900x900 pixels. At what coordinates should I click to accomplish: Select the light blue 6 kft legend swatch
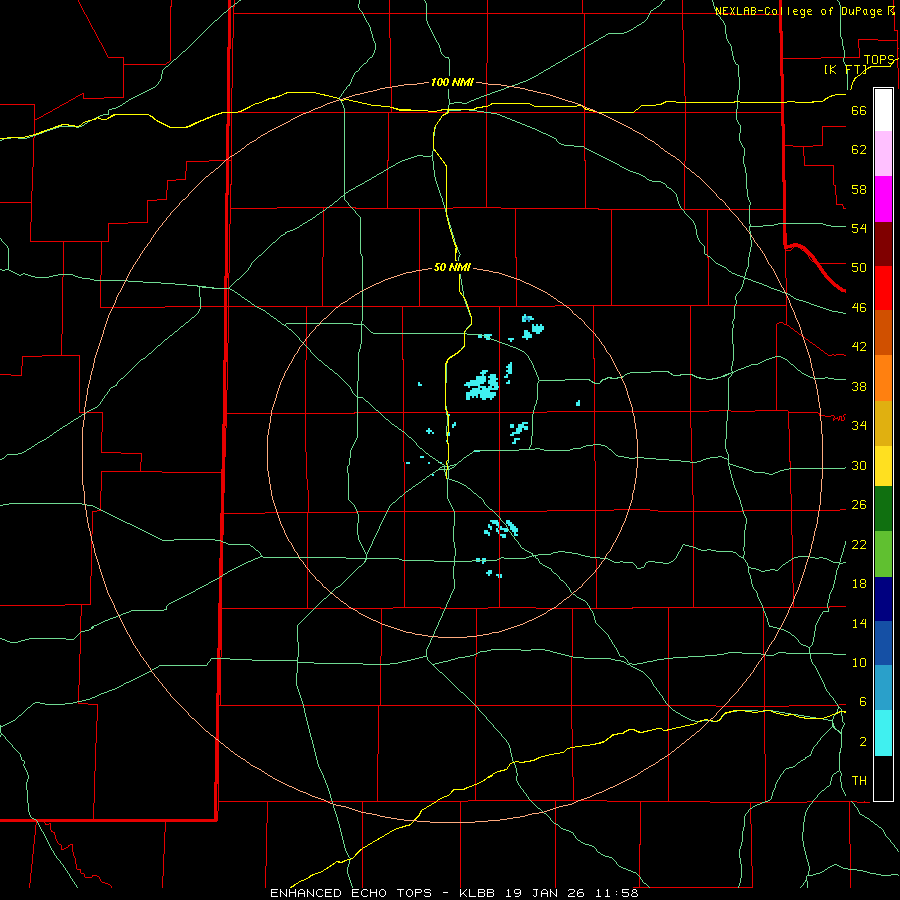pos(883,688)
